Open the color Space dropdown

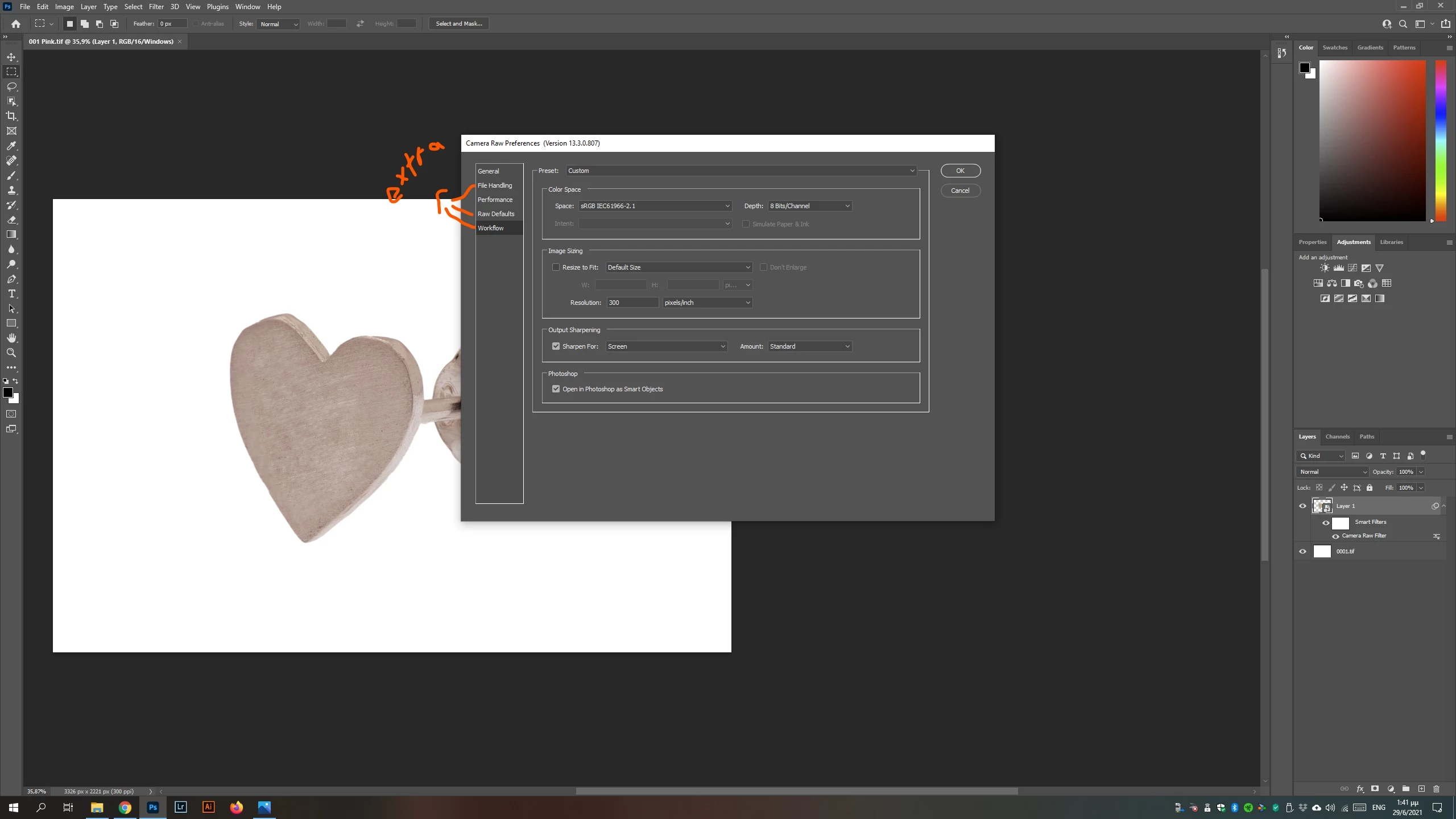pyautogui.click(x=655, y=206)
